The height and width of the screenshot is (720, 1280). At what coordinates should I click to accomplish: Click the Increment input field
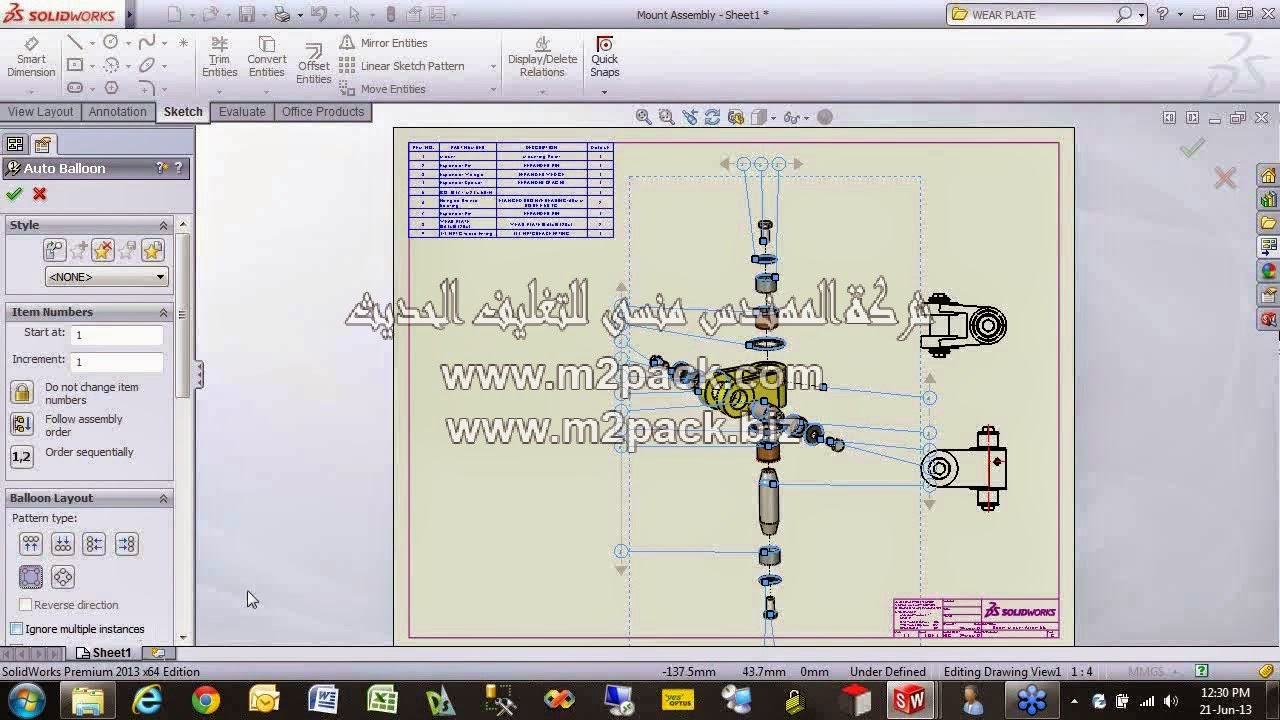pos(117,361)
